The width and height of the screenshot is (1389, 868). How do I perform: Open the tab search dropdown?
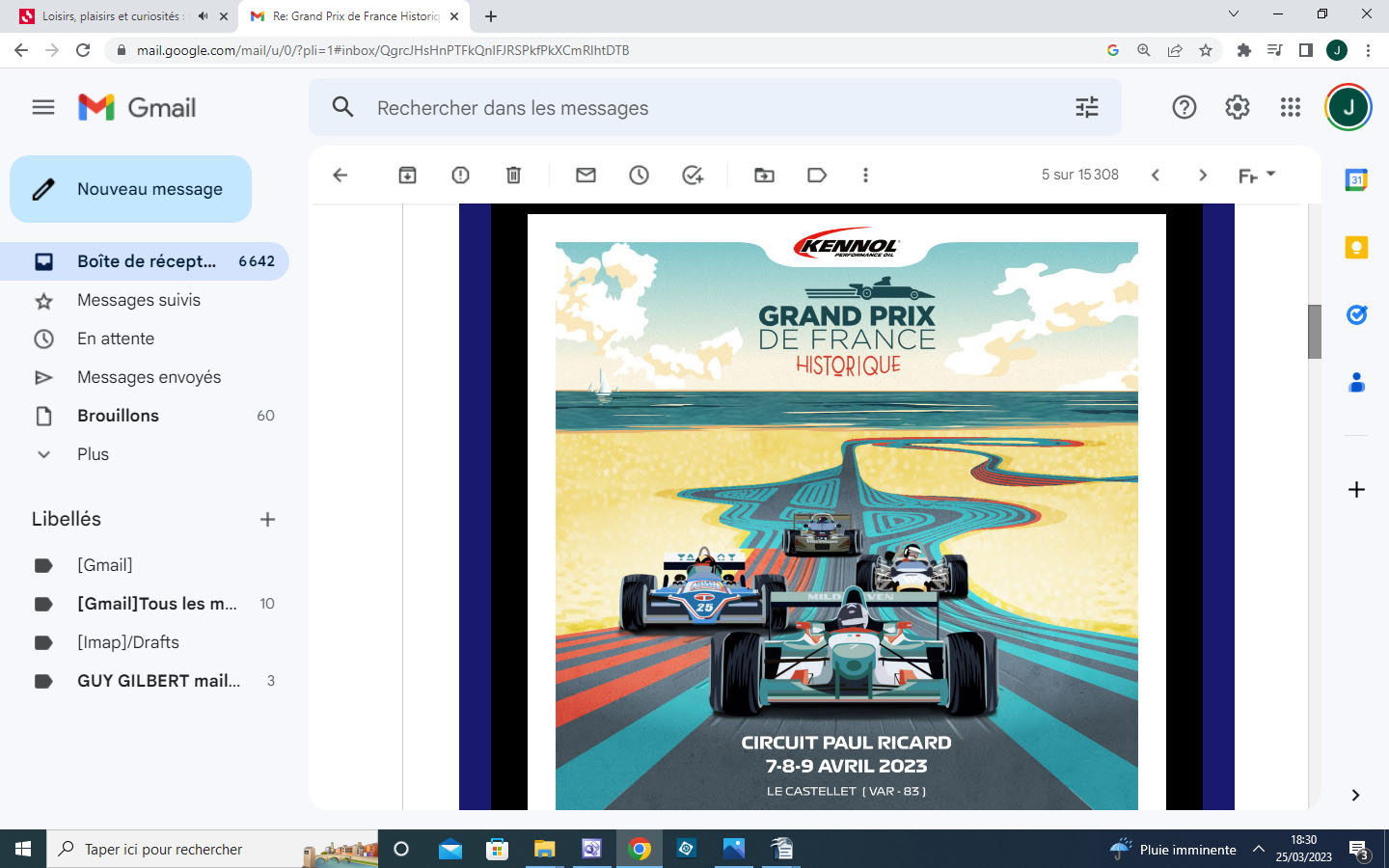click(1233, 14)
